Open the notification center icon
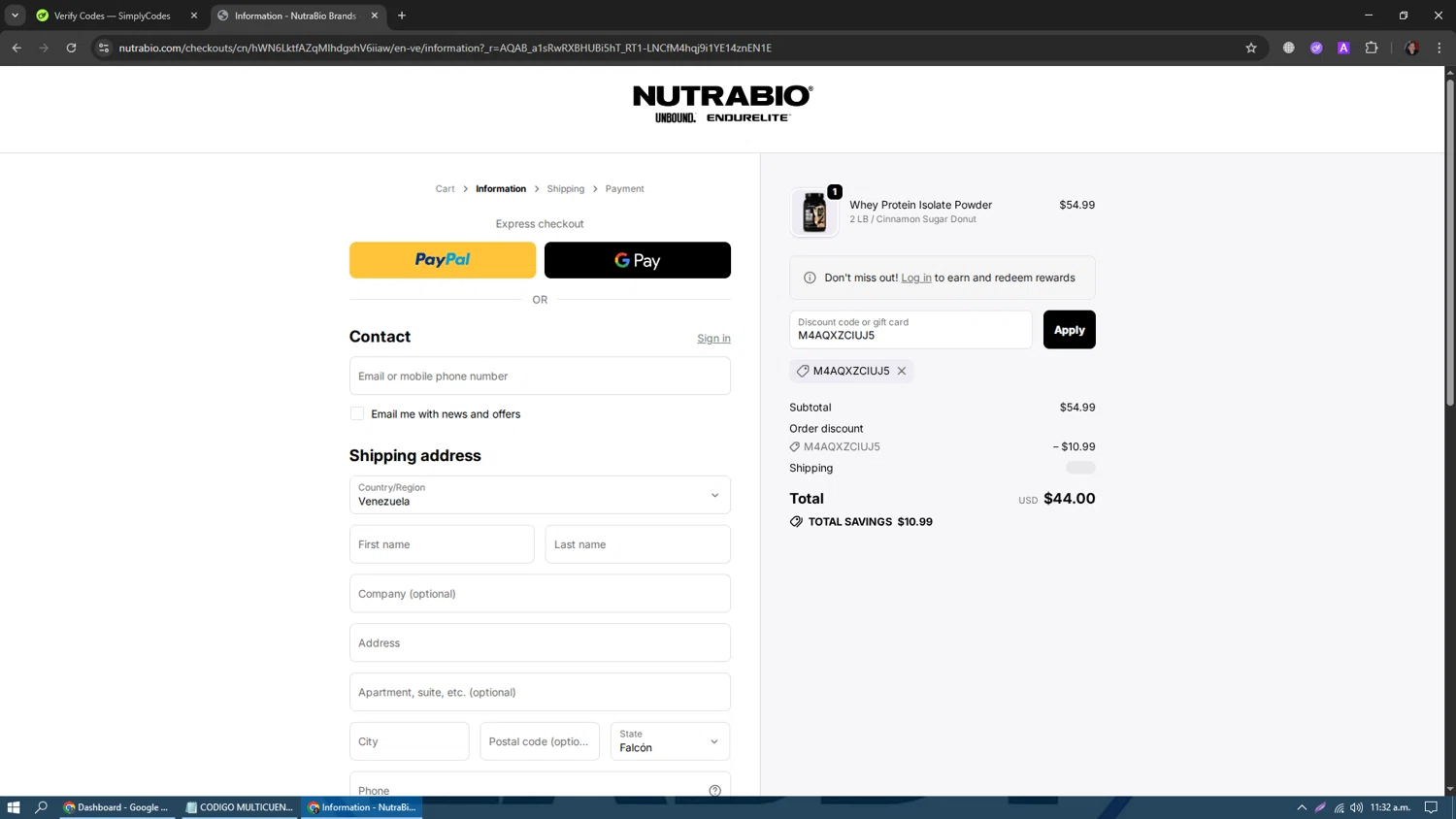Image resolution: width=1456 pixels, height=819 pixels. coord(1431,807)
